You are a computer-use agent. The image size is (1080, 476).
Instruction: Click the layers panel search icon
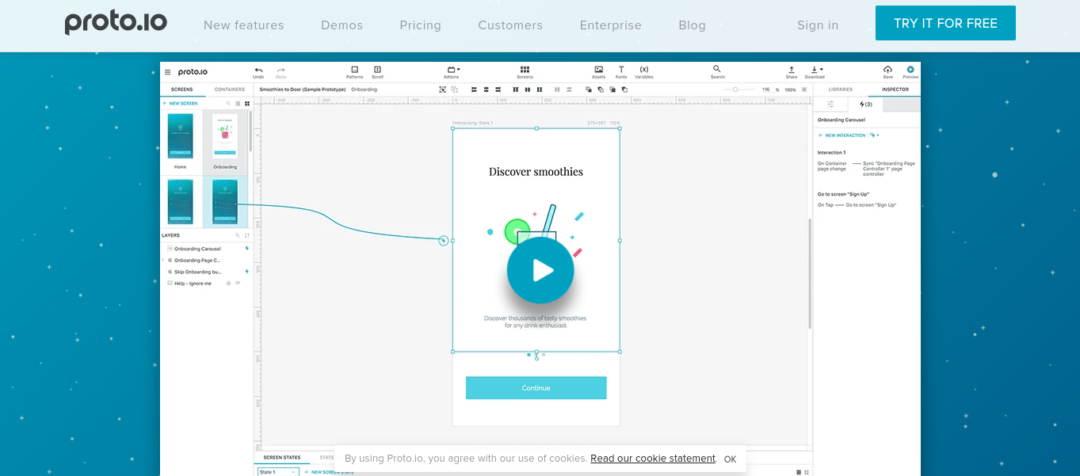tap(238, 236)
